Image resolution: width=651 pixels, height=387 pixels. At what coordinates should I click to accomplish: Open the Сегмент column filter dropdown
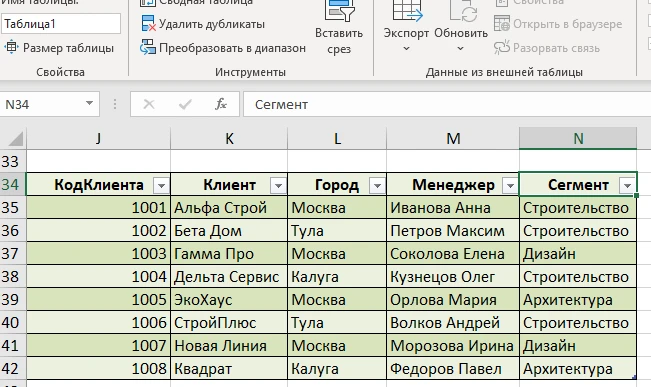pos(627,186)
